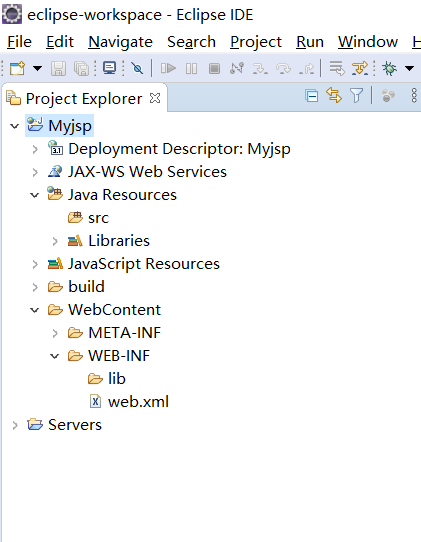Image resolution: width=421 pixels, height=542 pixels.
Task: Select Deployment Descriptor: Myjsp item
Action: (x=179, y=149)
